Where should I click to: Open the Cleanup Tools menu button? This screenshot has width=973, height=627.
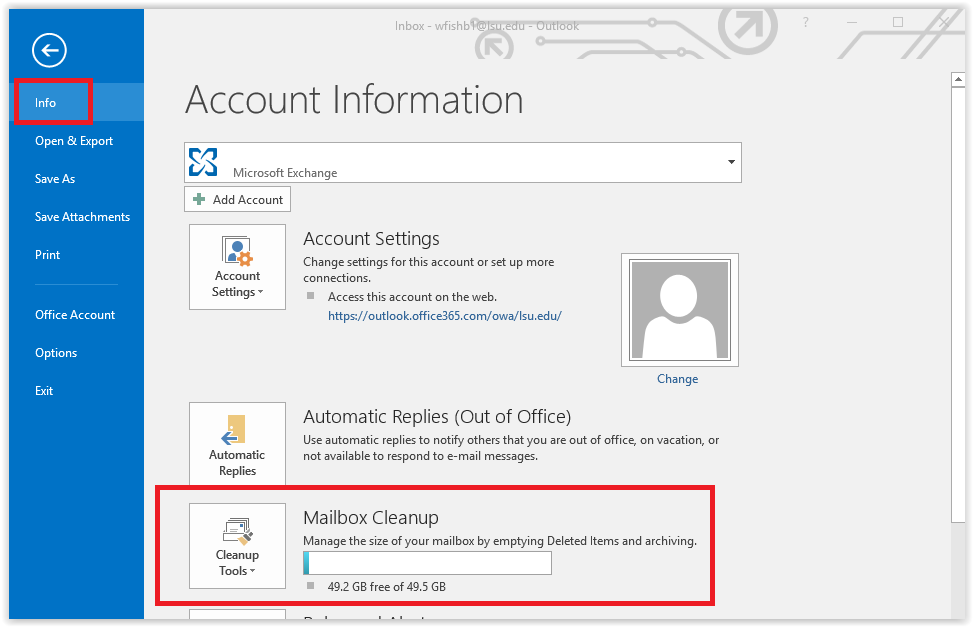tap(237, 546)
